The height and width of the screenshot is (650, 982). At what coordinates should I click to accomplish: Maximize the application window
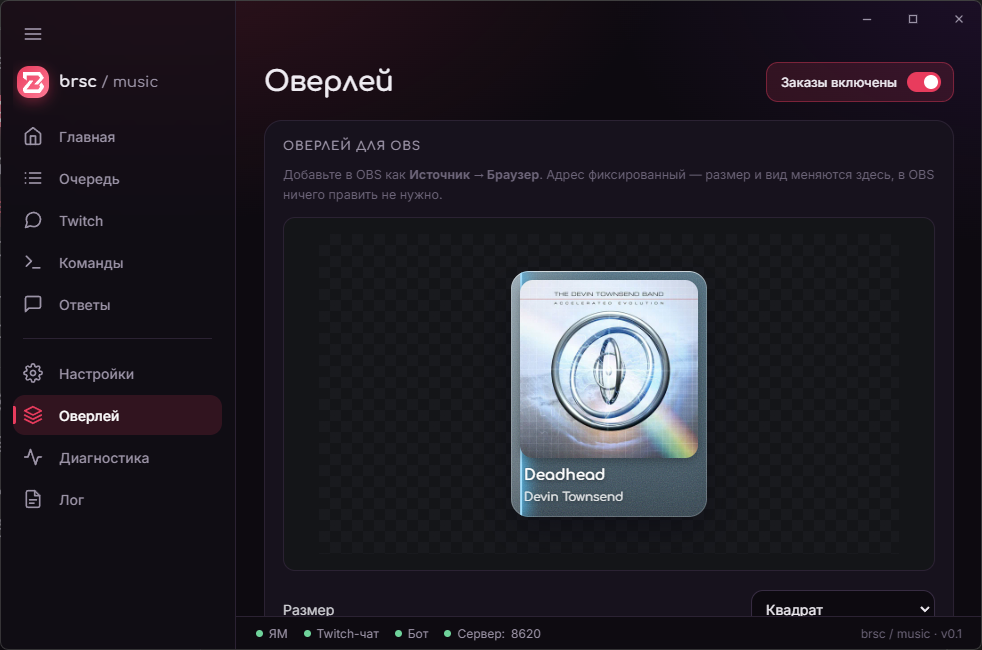(912, 19)
